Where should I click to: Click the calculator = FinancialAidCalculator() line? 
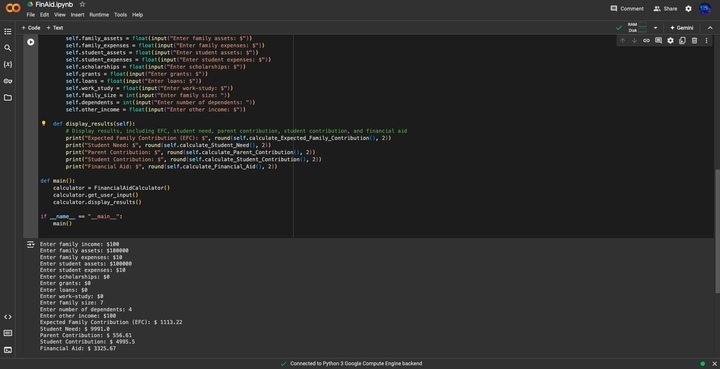pos(111,188)
